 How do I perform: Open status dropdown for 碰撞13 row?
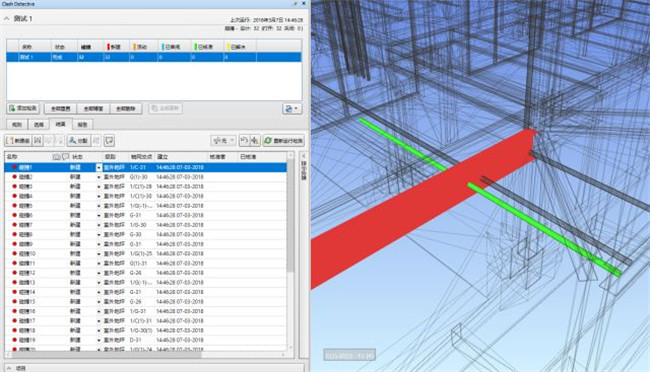(99, 282)
